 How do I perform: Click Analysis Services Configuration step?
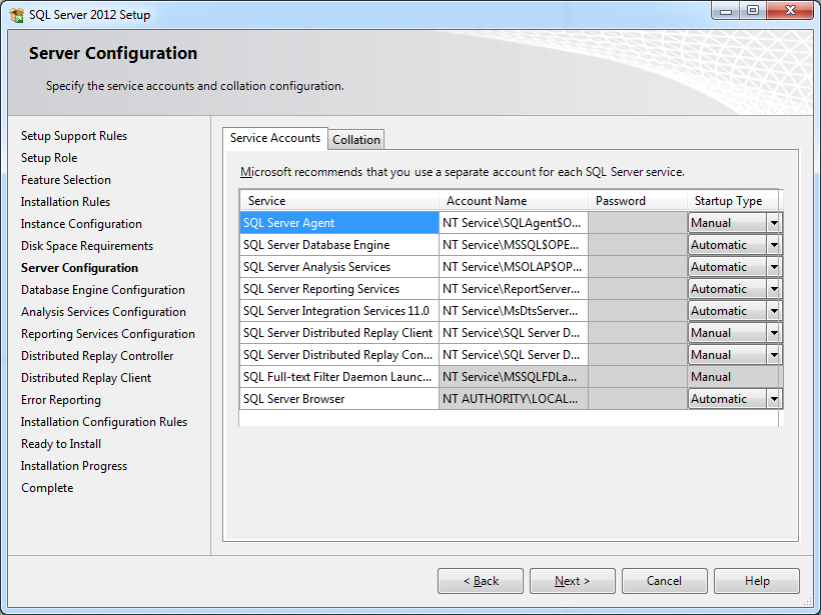103,312
